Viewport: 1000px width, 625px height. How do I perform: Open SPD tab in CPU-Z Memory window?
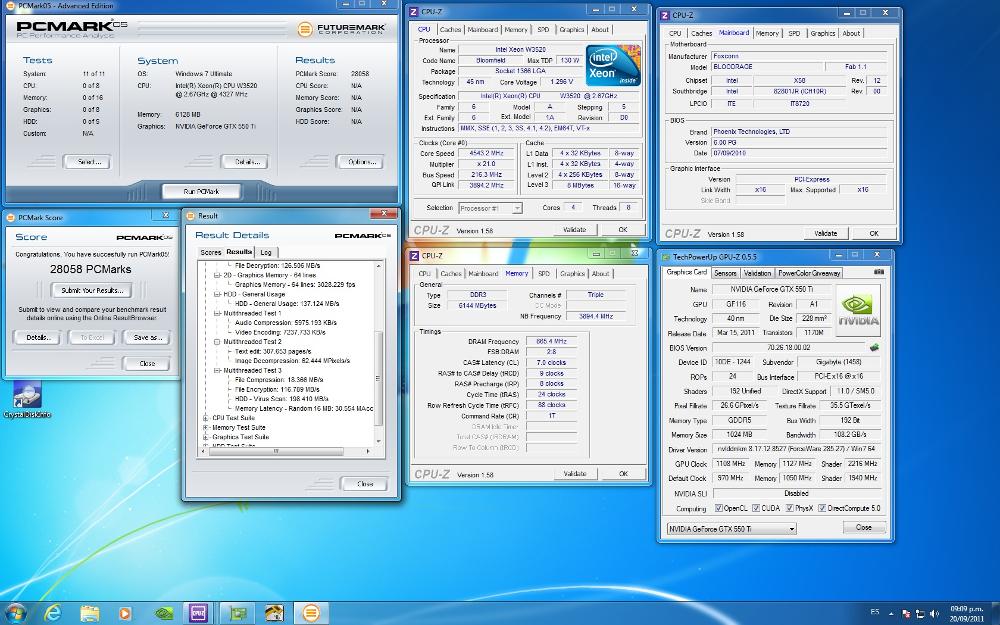coord(543,274)
